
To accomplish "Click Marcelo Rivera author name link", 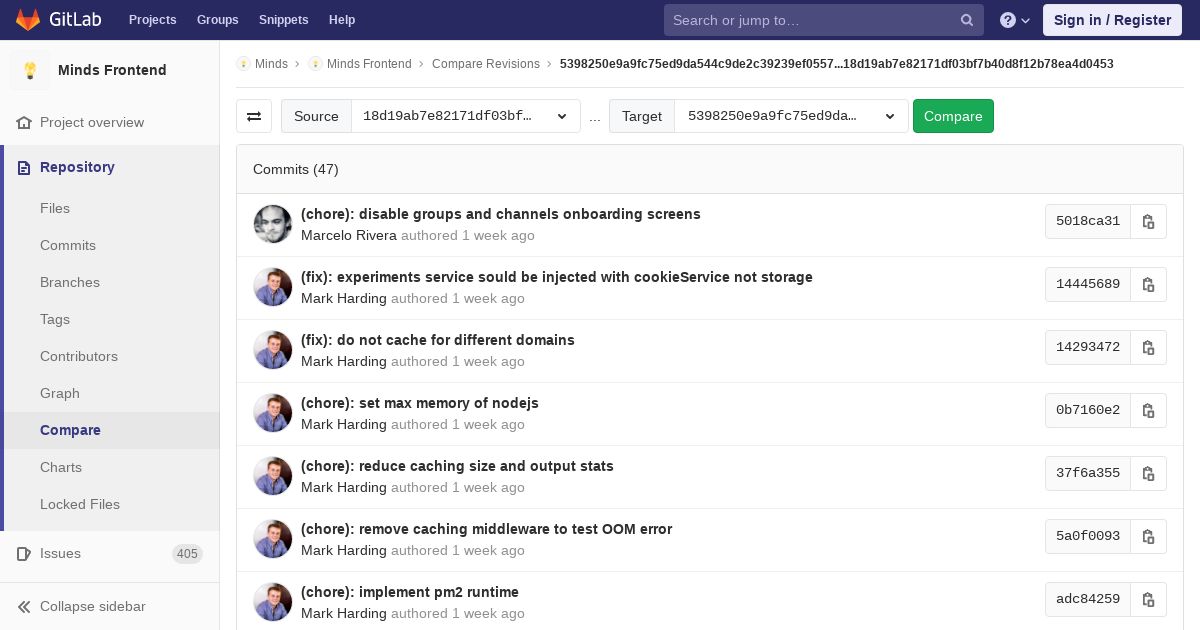I will (x=349, y=236).
